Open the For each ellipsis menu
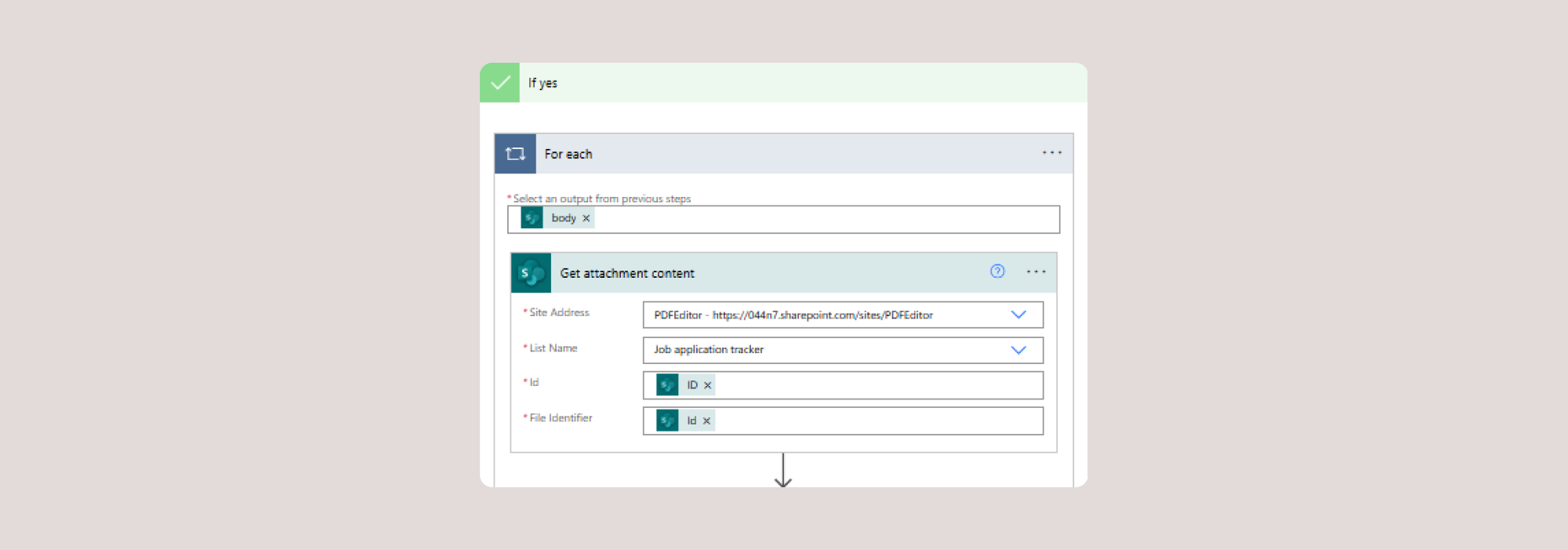 pos(1051,153)
